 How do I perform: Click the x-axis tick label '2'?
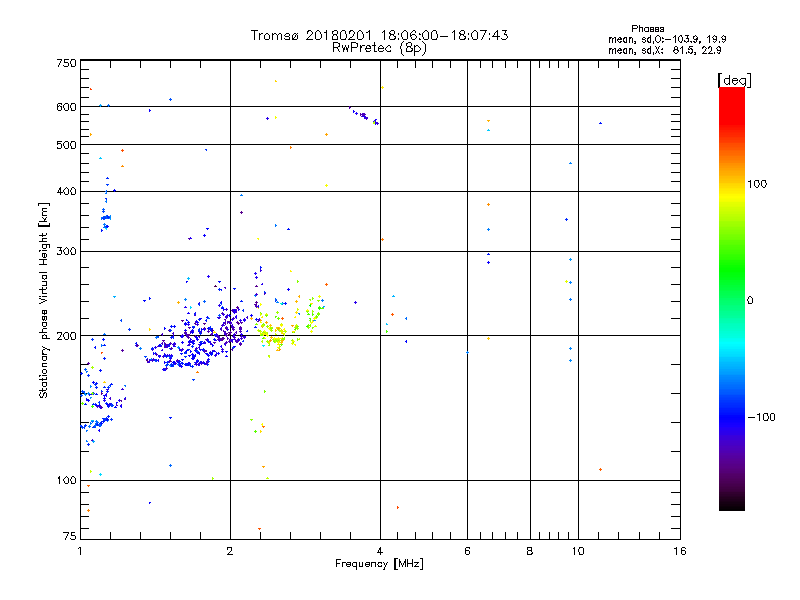point(230,551)
